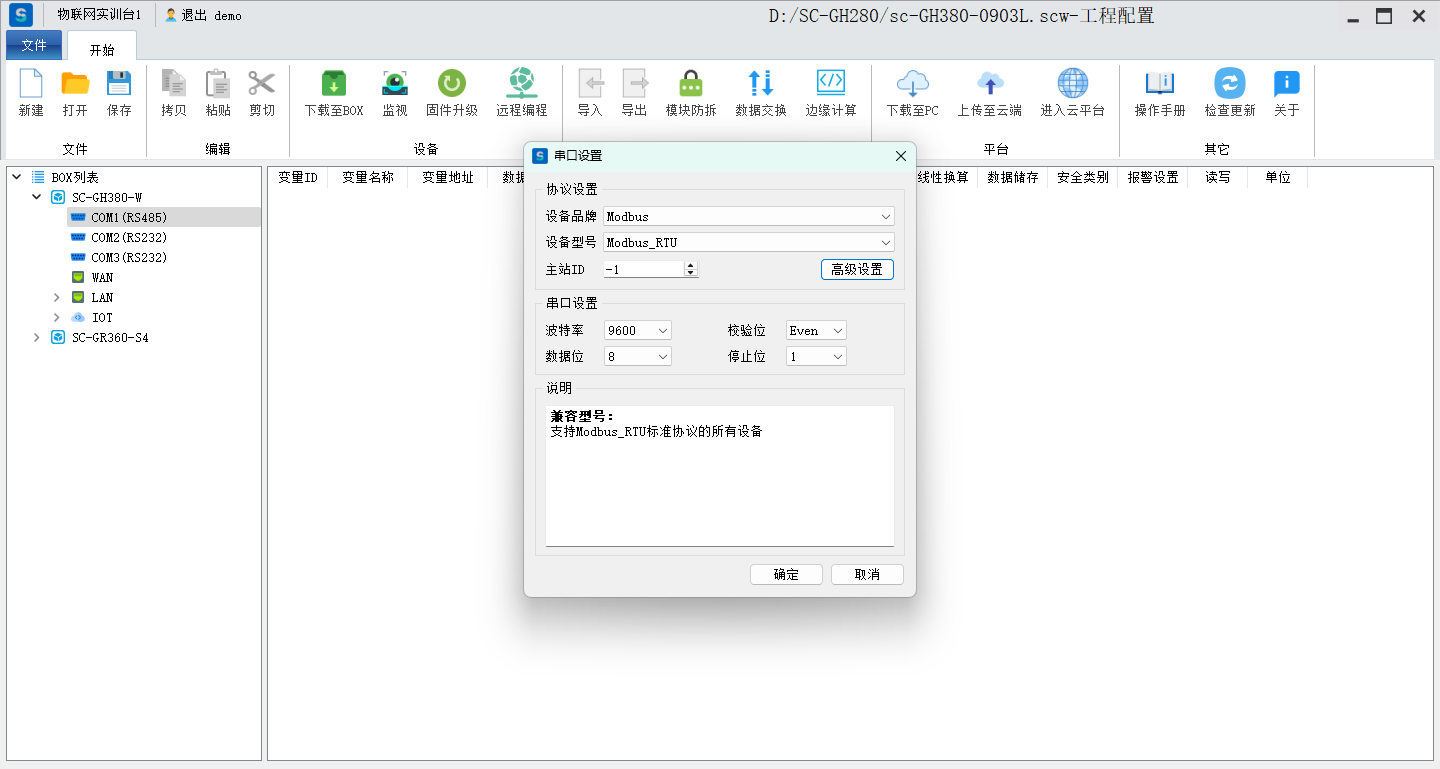Viewport: 1440px width, 769px height.
Task: Select the 开始 (Start) ribbon tab
Action: 102,49
